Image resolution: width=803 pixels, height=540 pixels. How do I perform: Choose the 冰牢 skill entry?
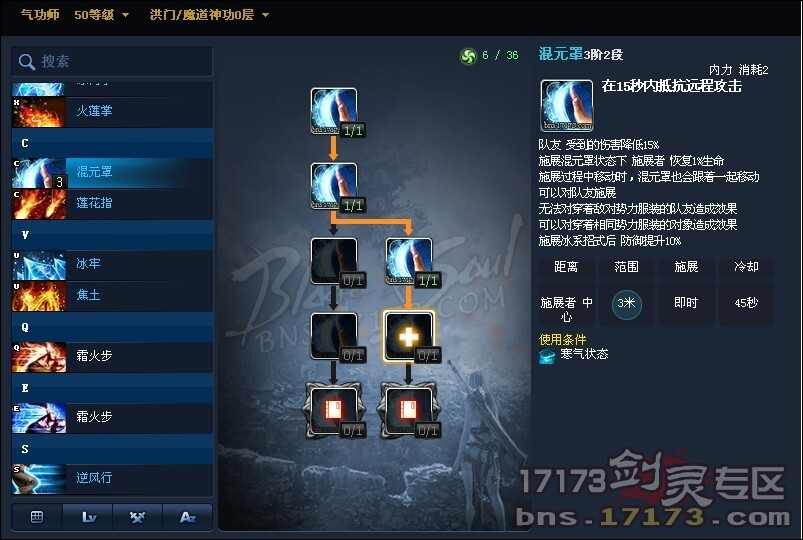tap(112, 265)
